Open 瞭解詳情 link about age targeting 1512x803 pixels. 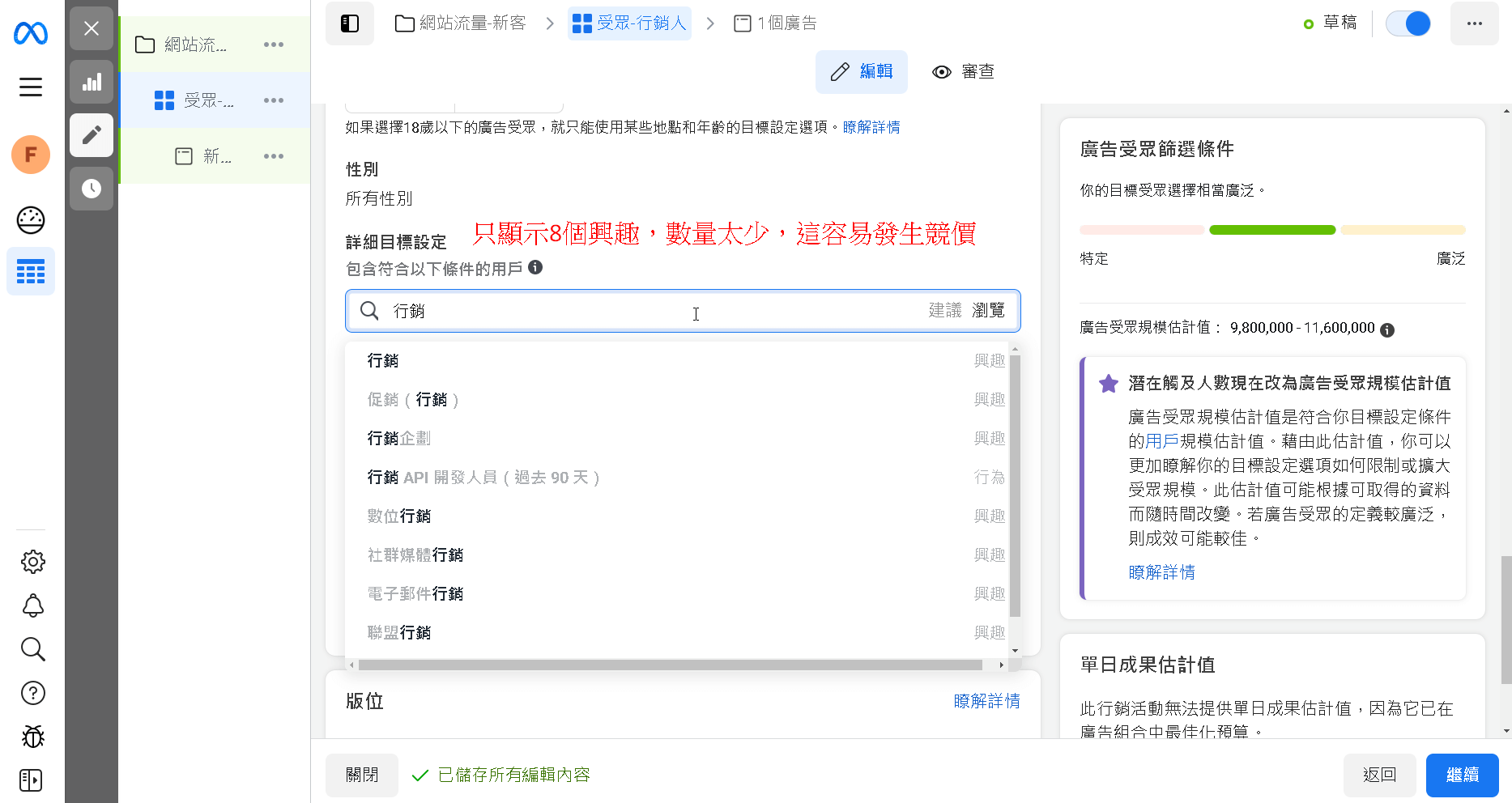tap(871, 127)
